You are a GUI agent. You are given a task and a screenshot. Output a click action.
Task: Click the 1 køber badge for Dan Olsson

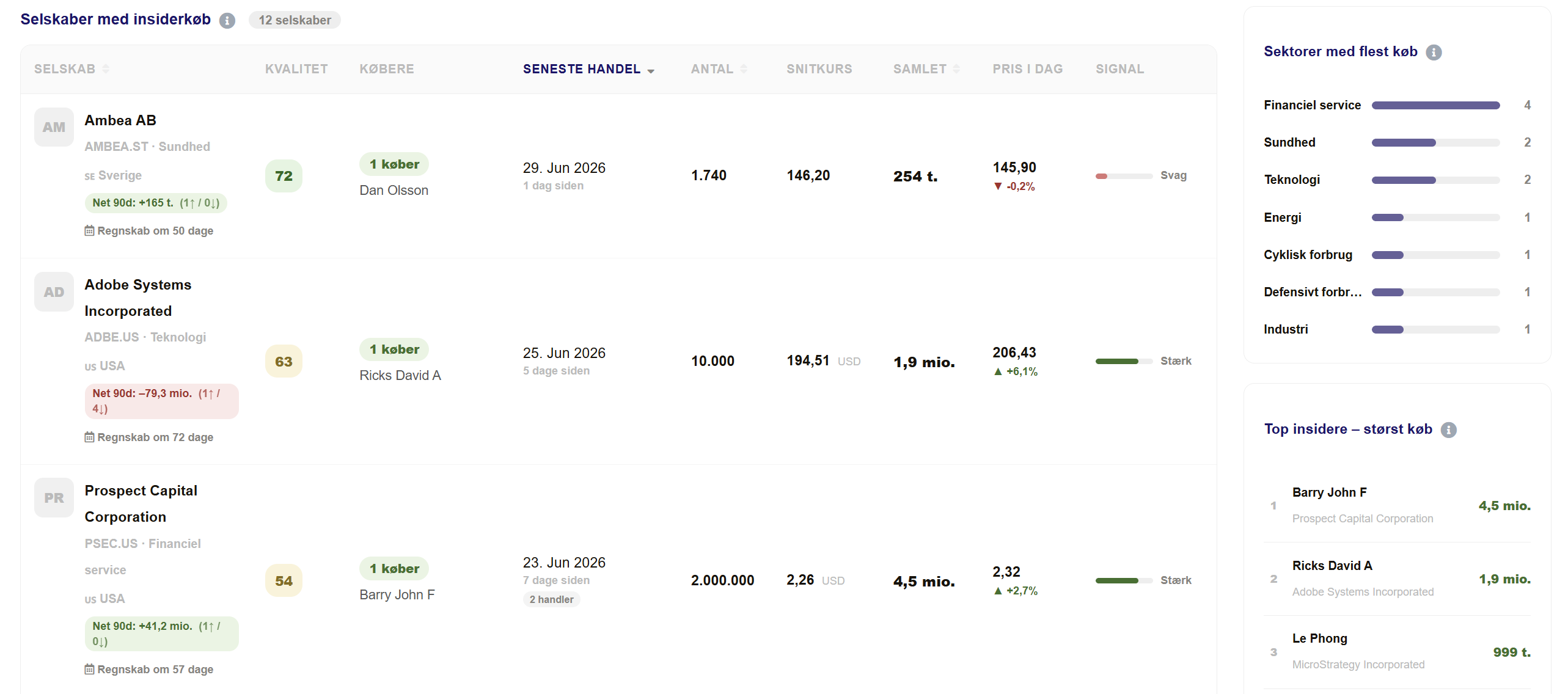coord(394,164)
